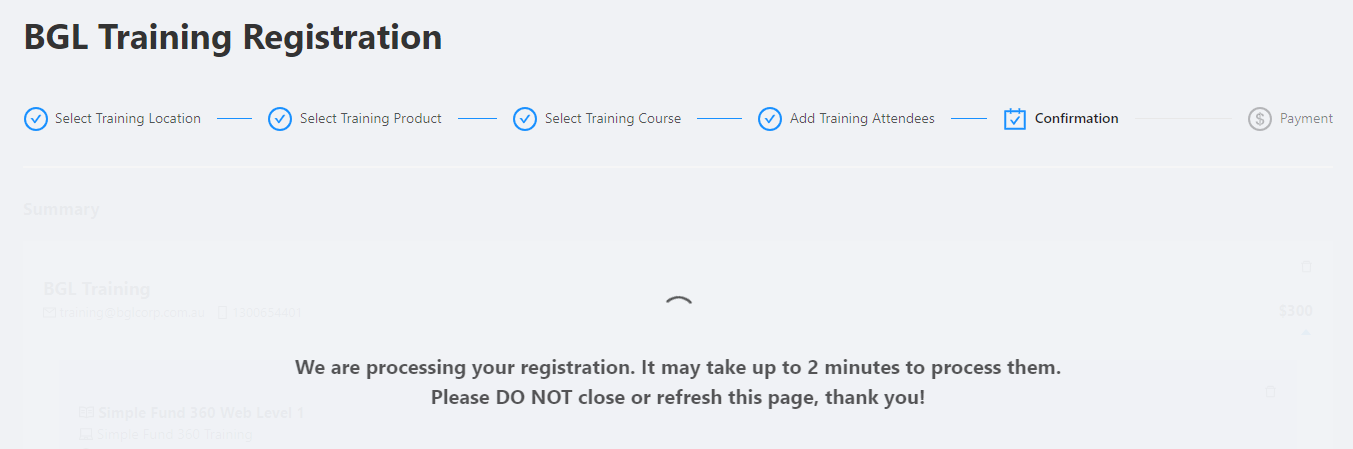Click the Select Training Location checkmark icon
Viewport: 1353px width, 449px height.
tap(35, 119)
